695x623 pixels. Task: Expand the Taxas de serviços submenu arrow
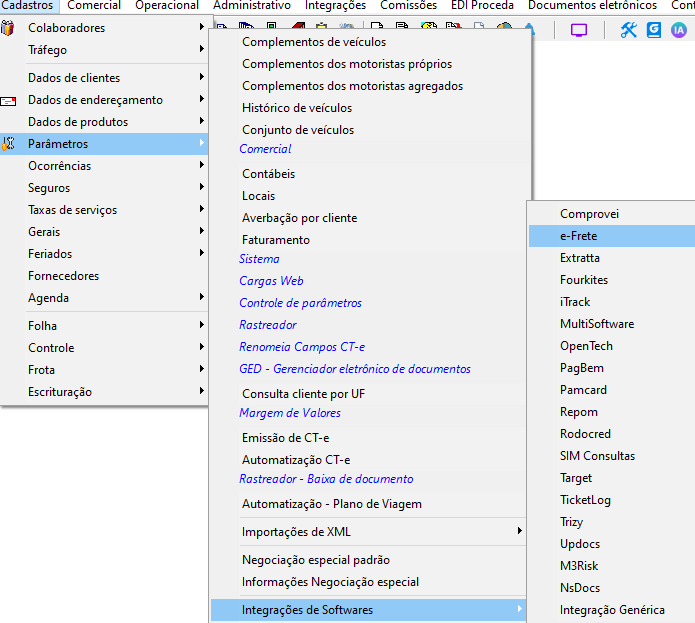tap(202, 209)
